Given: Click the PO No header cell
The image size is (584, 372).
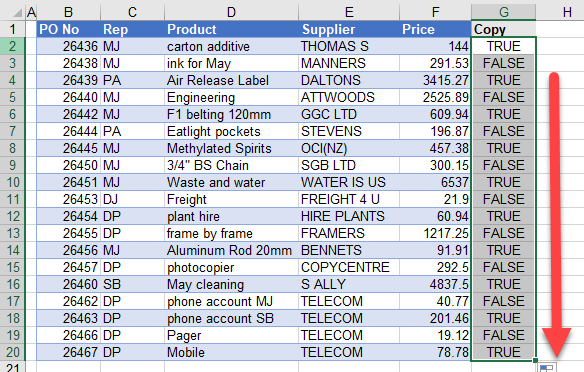Looking at the screenshot, I should pos(69,29).
